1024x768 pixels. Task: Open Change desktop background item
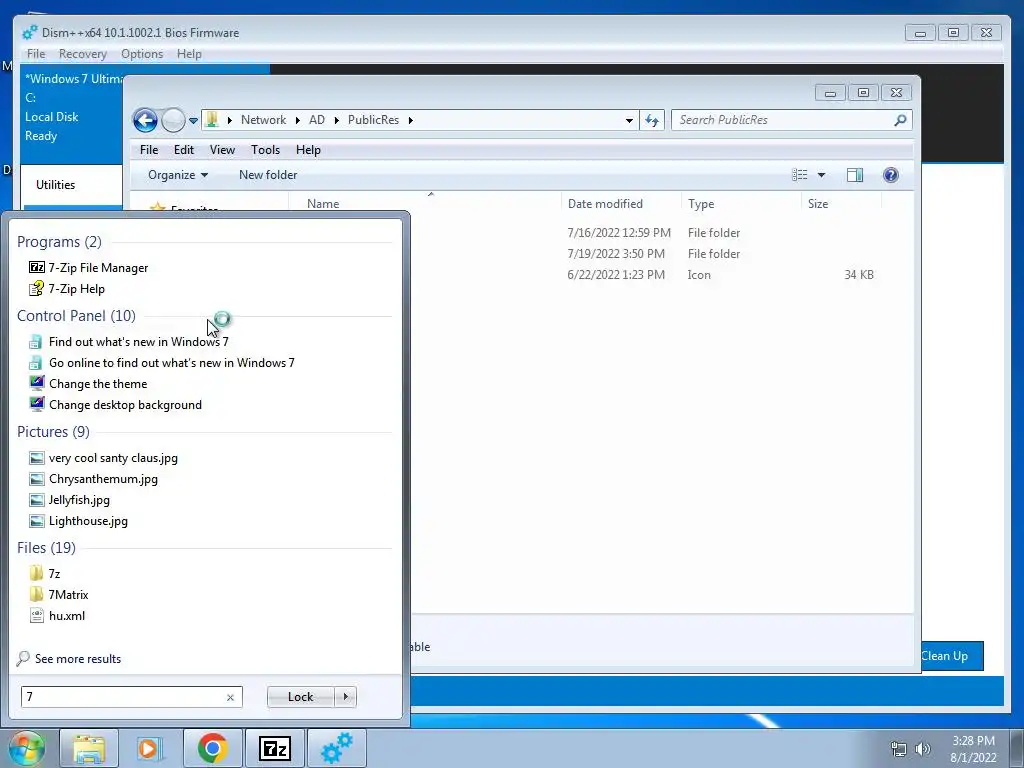pos(116,404)
